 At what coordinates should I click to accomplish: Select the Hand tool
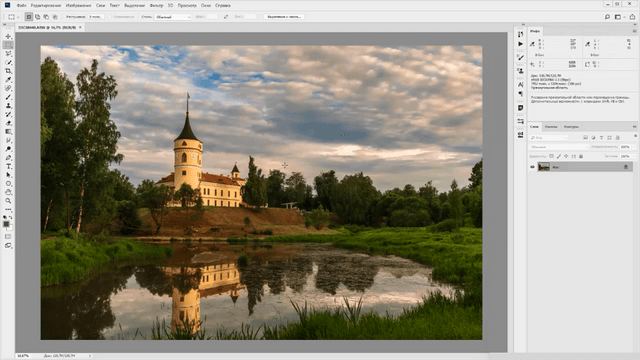pyautogui.click(x=8, y=192)
